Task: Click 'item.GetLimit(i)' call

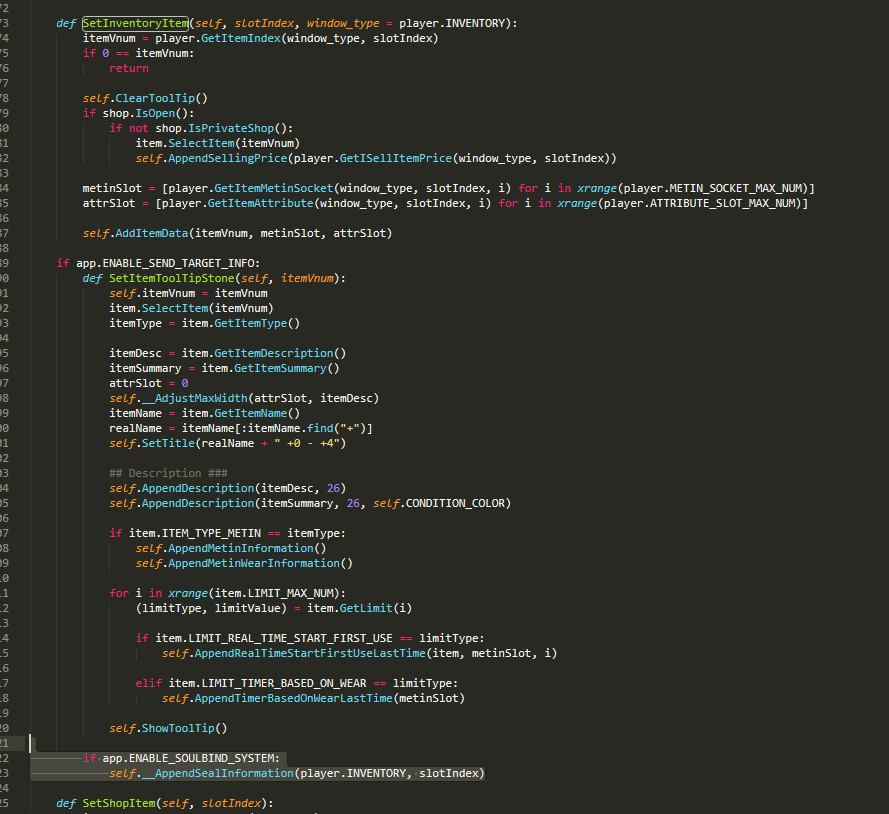Action: 359,608
